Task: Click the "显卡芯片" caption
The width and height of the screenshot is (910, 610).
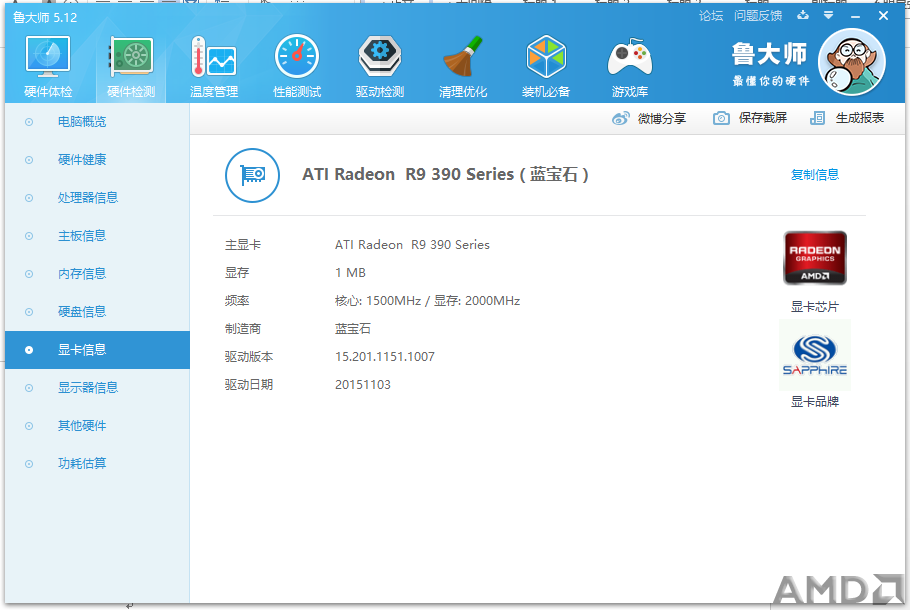Action: pyautogui.click(x=815, y=307)
